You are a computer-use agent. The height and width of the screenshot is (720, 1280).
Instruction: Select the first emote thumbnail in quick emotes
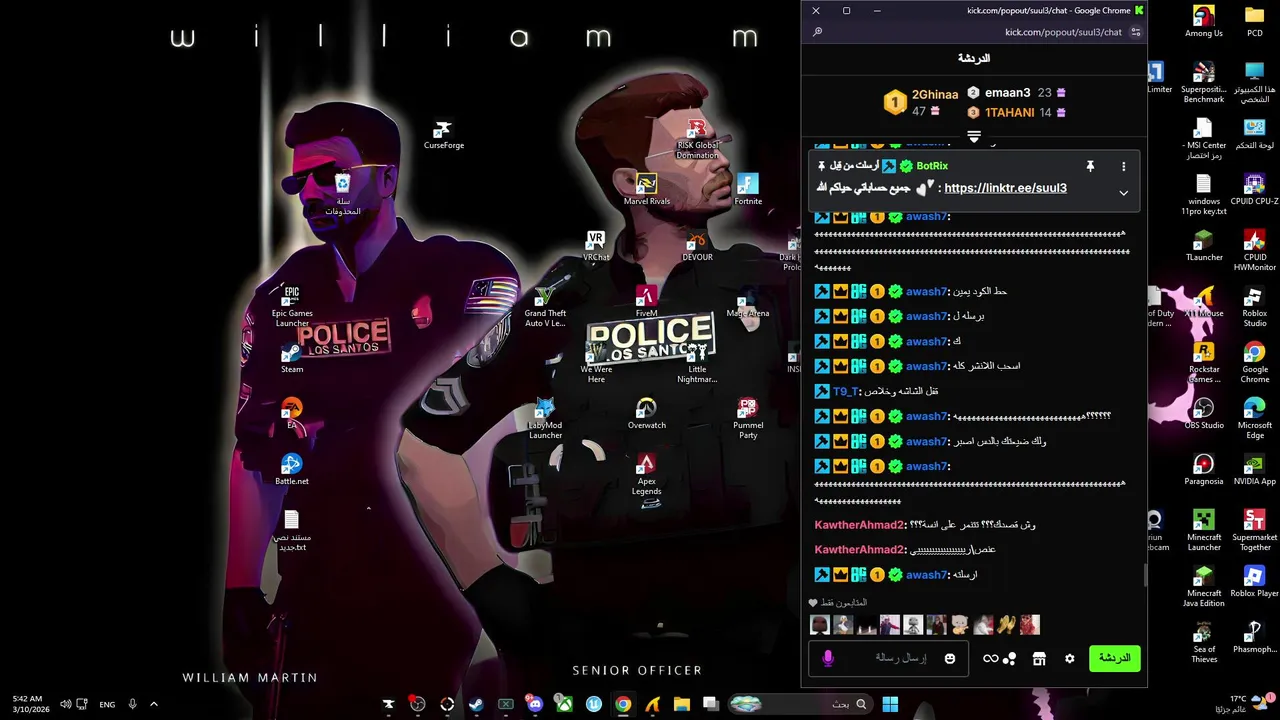pyautogui.click(x=820, y=626)
